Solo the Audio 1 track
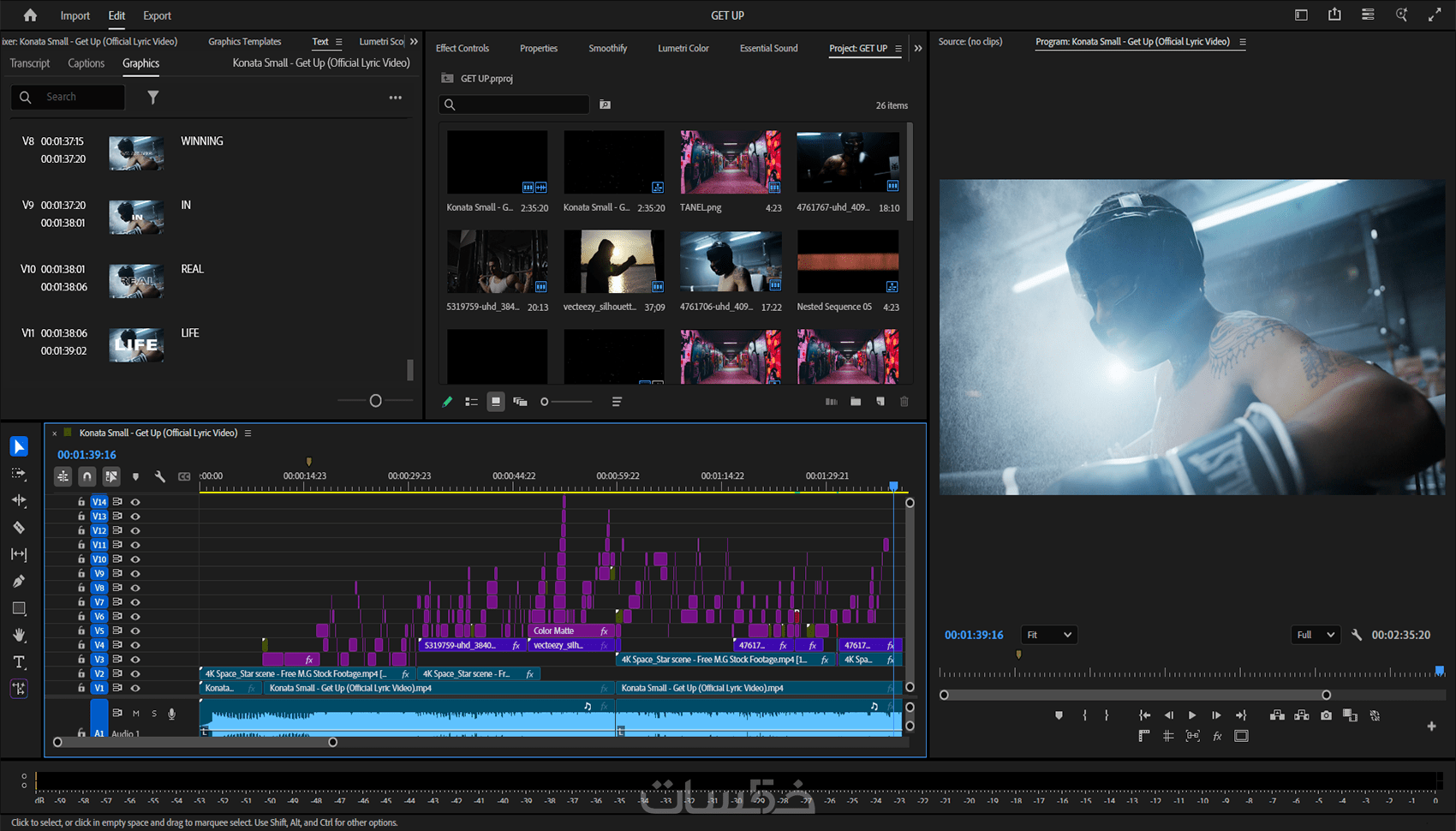Image resolution: width=1456 pixels, height=831 pixels. tap(154, 713)
